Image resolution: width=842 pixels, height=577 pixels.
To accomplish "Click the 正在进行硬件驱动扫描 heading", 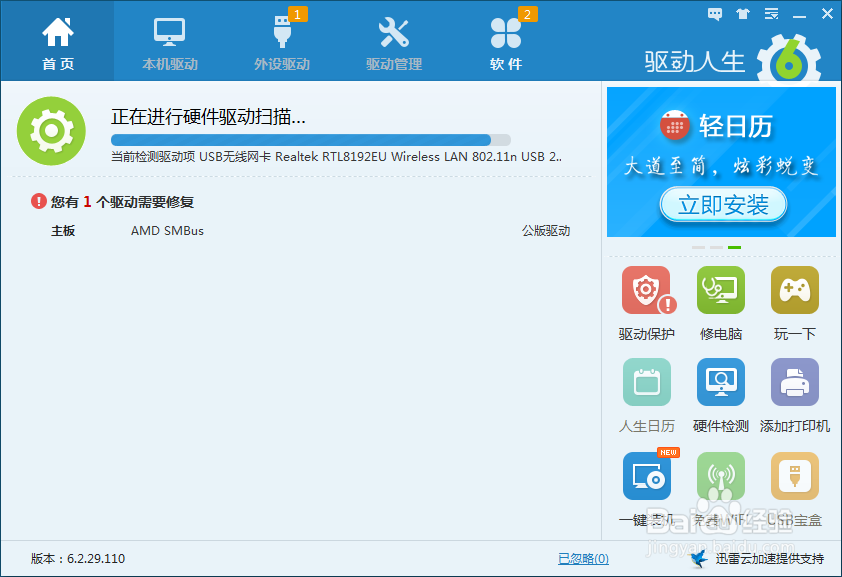I will point(208,116).
